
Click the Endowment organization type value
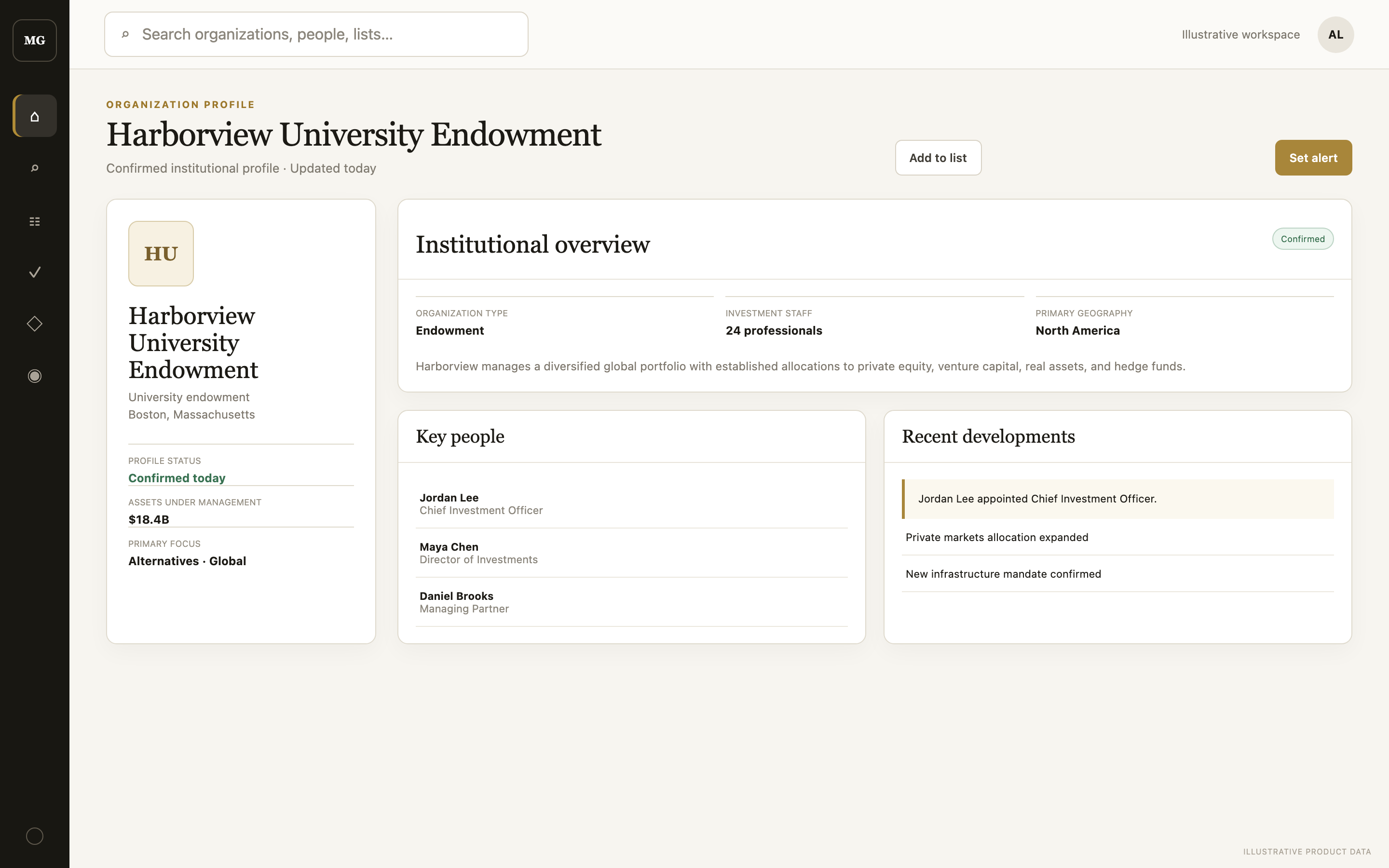pyautogui.click(x=449, y=331)
